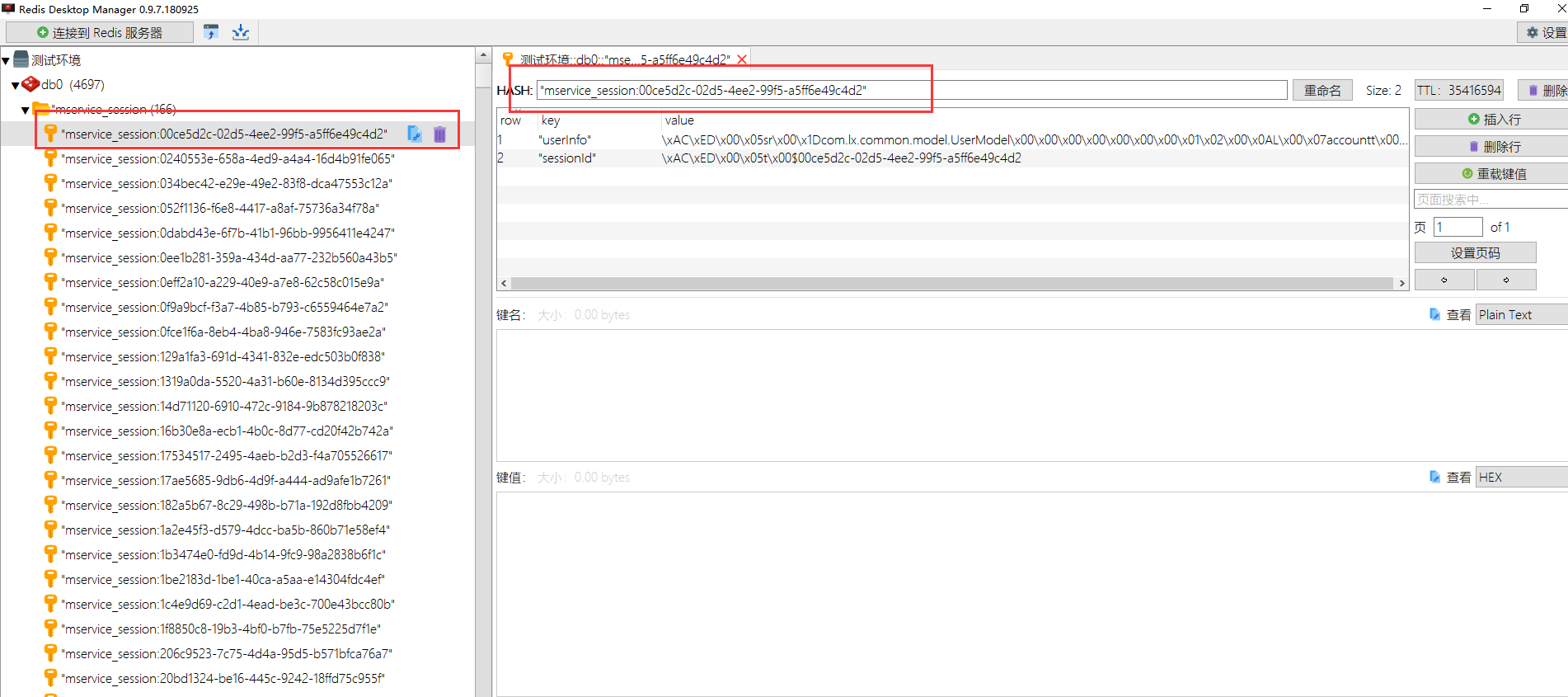Open the Plain Text key format dropdown
Screen dimensions: 1568x697
[1522, 314]
